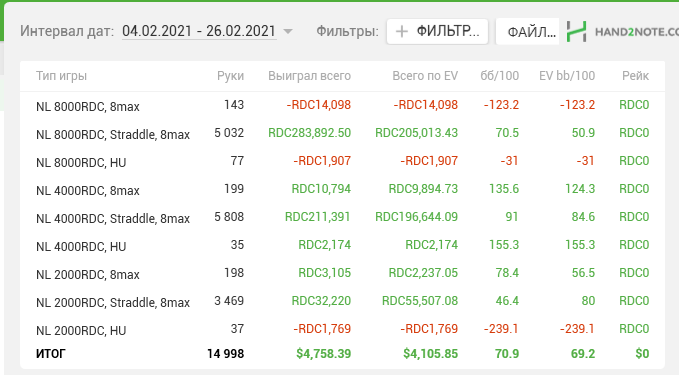Select the NL 4000RDC, Straddle, 8max row

tap(342, 217)
